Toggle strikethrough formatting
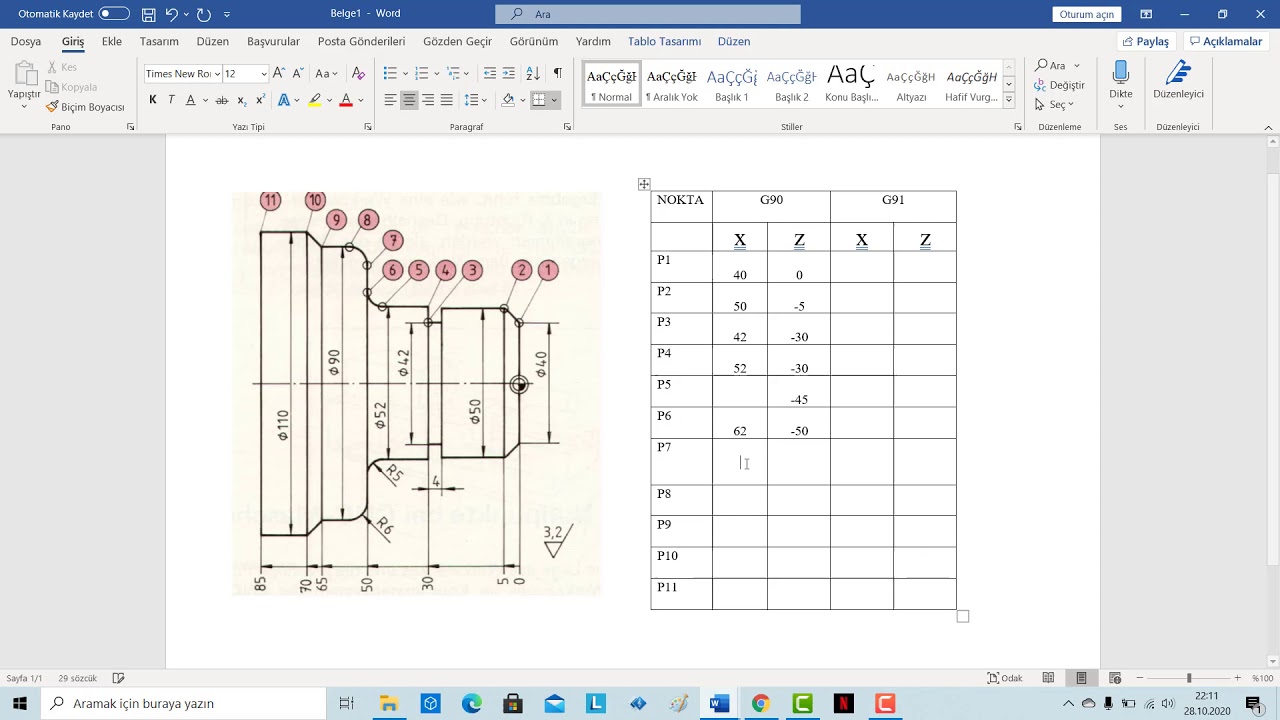The width and height of the screenshot is (1280, 720). (222, 100)
